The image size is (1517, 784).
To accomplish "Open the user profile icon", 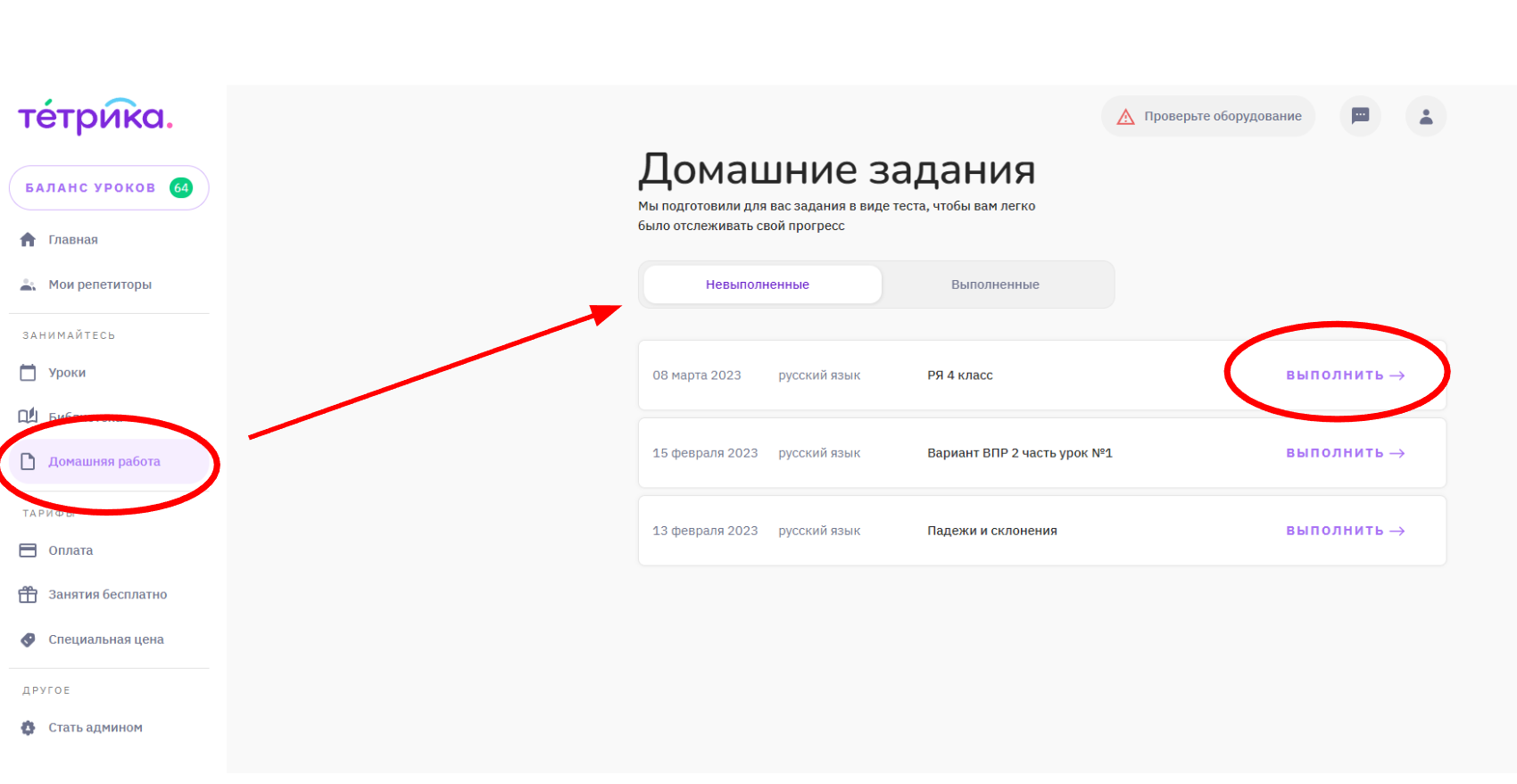I will tap(1426, 116).
